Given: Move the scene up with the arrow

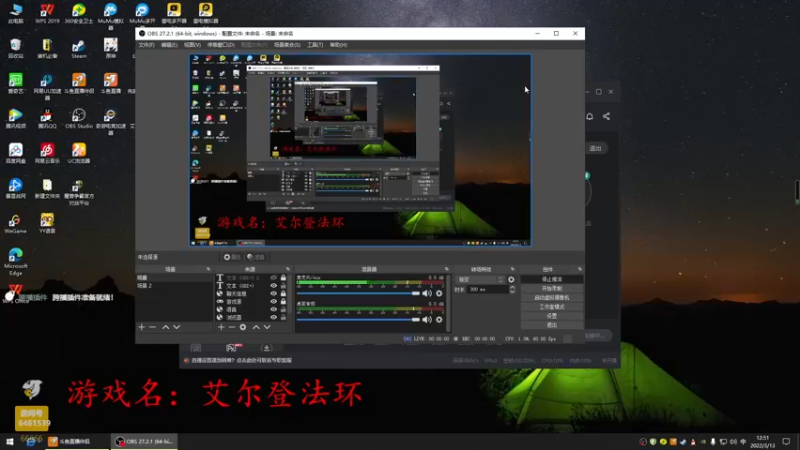Looking at the screenshot, I should point(165,327).
